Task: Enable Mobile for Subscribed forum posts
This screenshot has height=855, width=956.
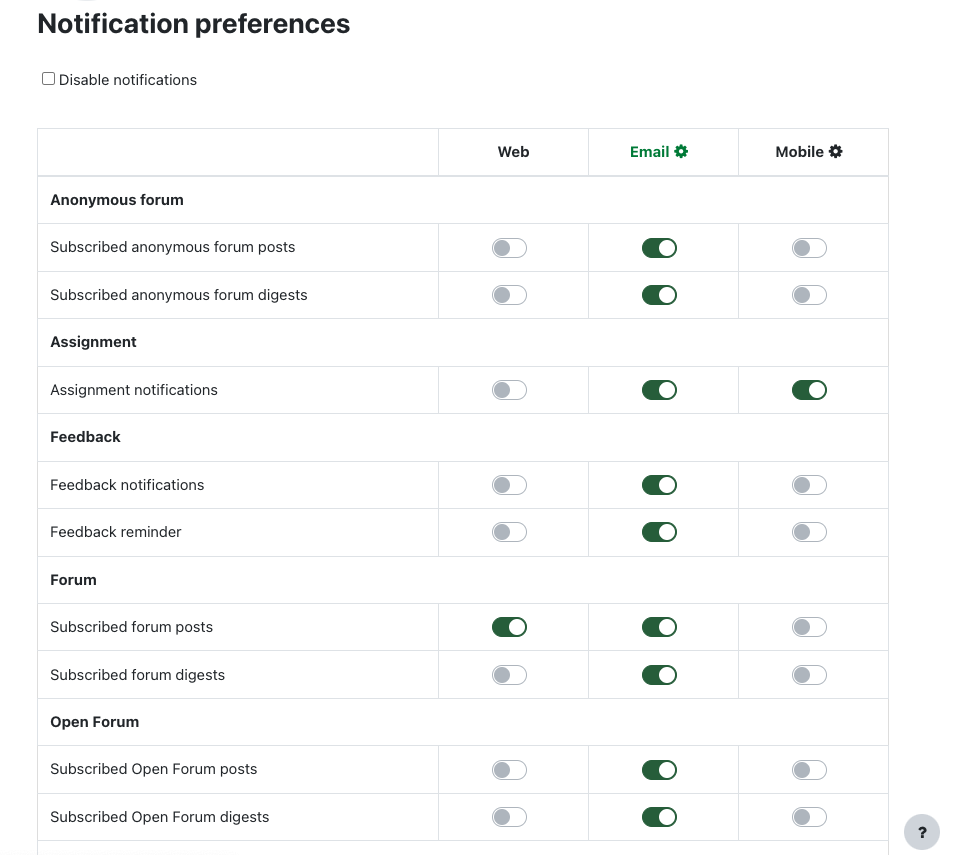Action: [809, 628]
